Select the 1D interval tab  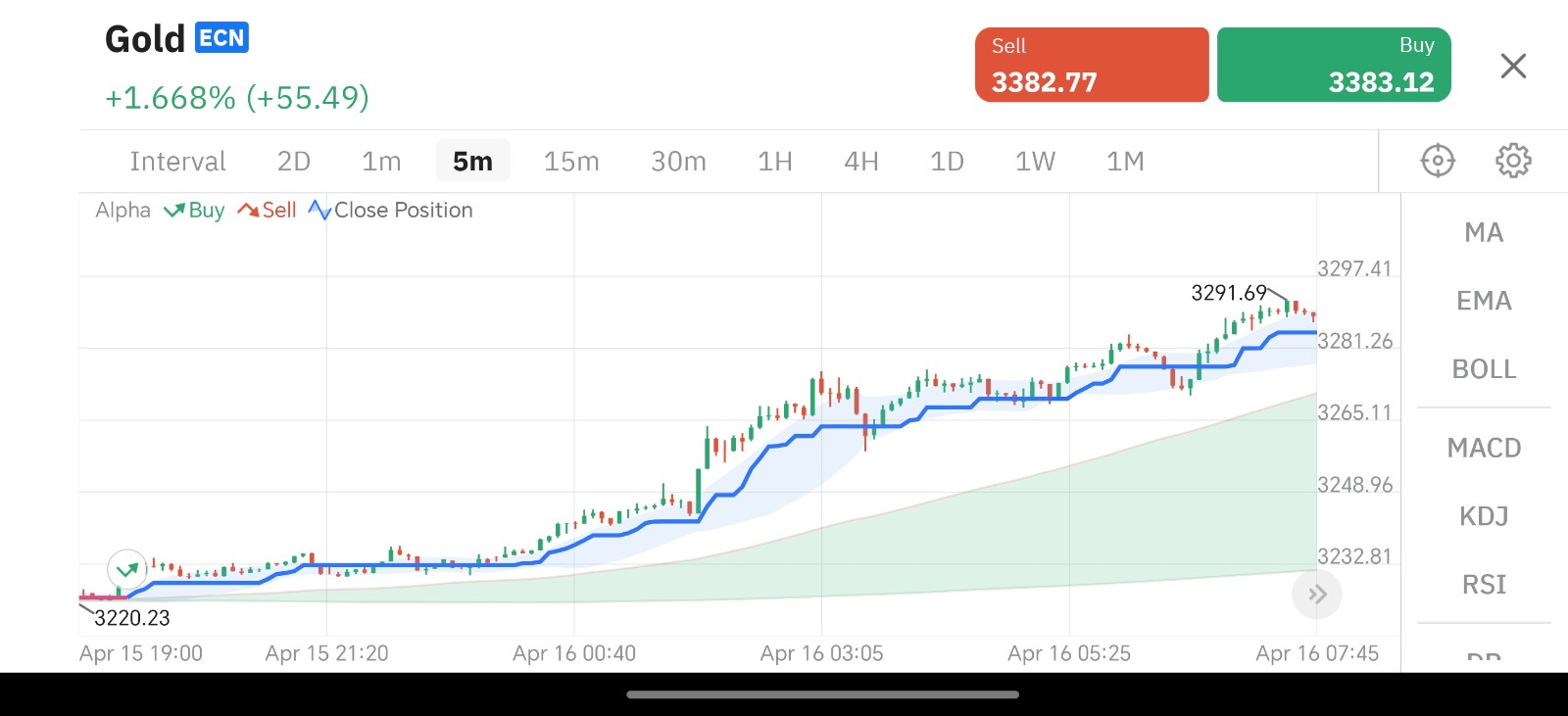tap(947, 162)
